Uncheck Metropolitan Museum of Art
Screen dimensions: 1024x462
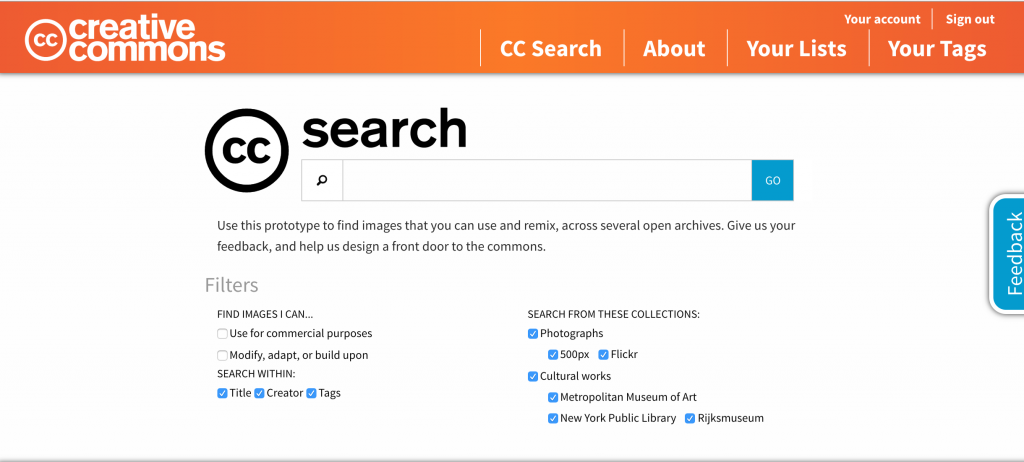click(553, 397)
